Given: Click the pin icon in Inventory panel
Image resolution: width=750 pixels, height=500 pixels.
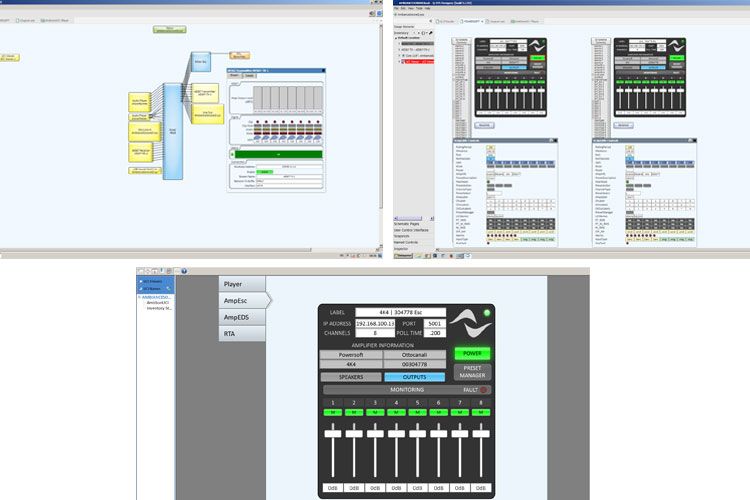Looking at the screenshot, I should 430,33.
